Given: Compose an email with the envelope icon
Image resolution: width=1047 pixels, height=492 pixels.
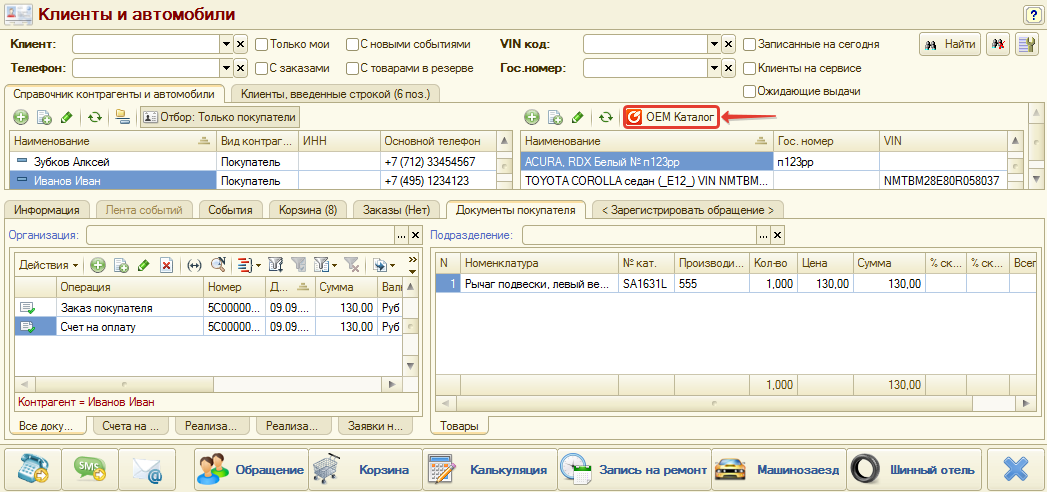Looking at the screenshot, I should (x=148, y=469).
